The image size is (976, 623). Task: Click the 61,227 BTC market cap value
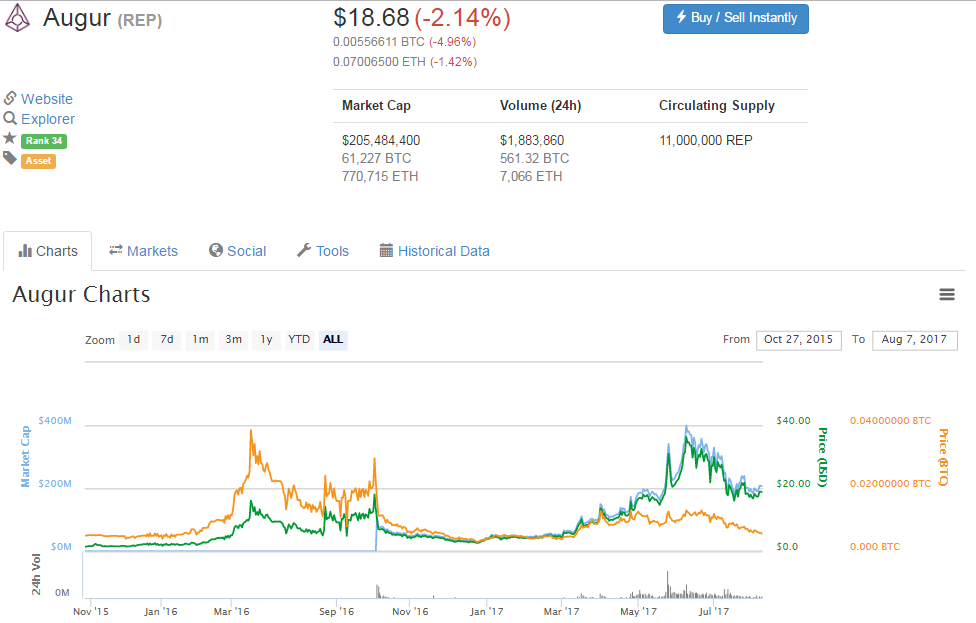click(x=377, y=158)
